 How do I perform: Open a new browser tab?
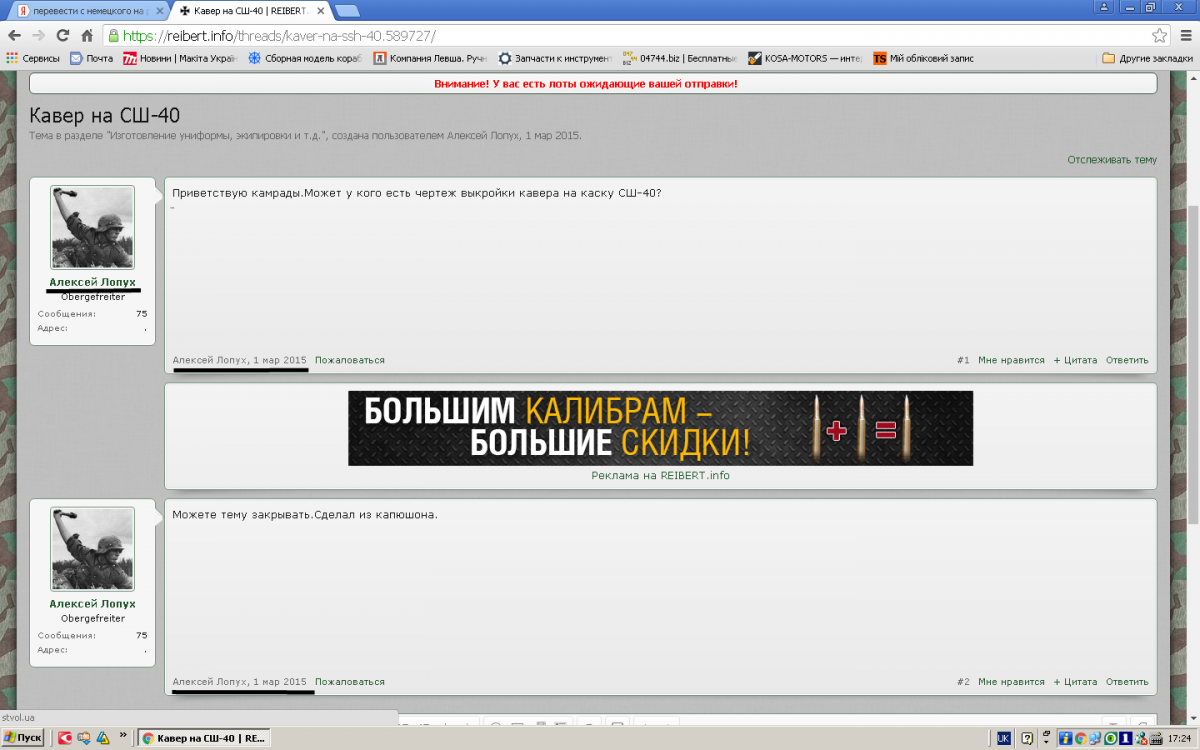pos(347,10)
